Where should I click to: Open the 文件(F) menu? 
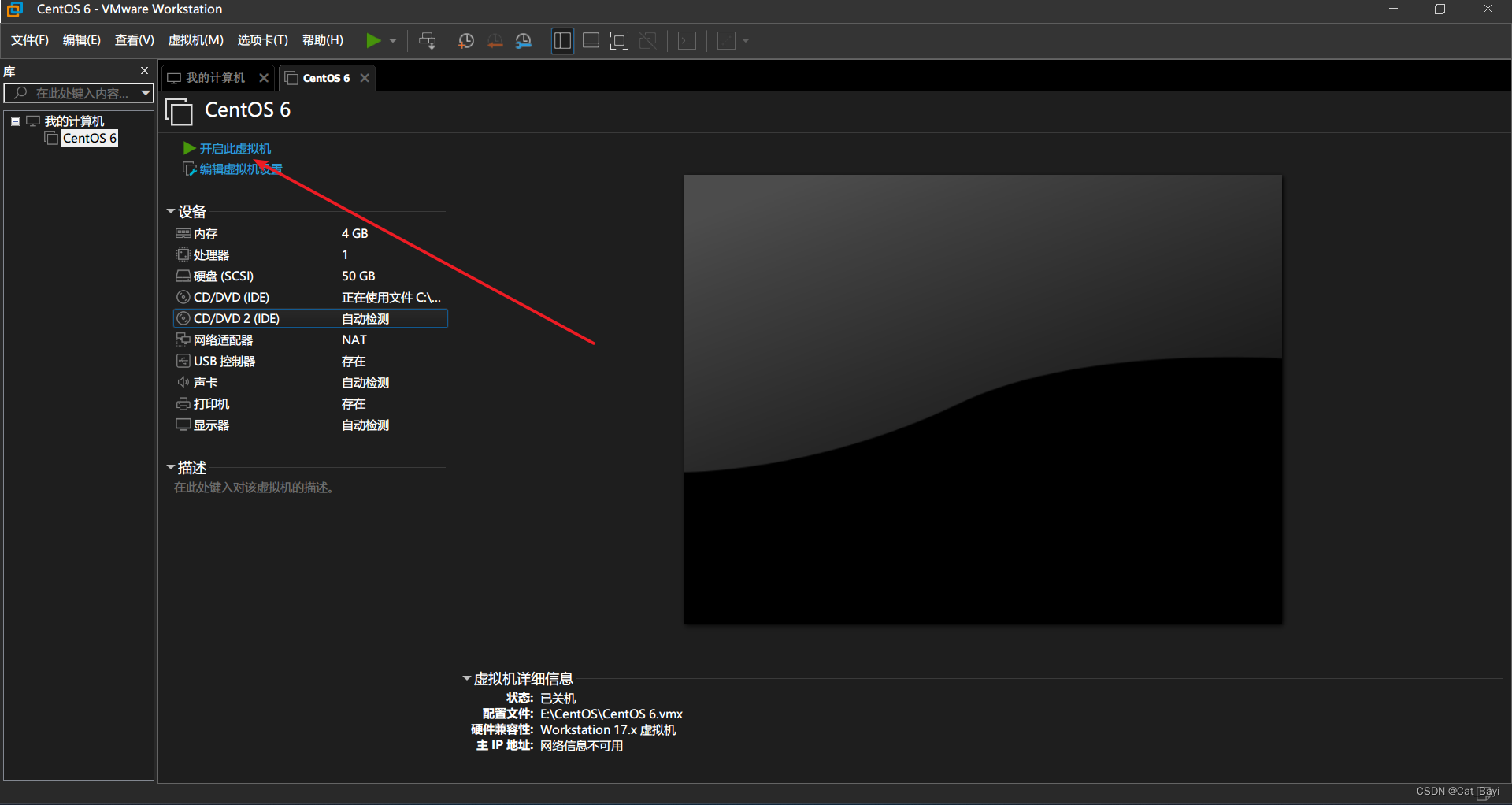click(30, 40)
